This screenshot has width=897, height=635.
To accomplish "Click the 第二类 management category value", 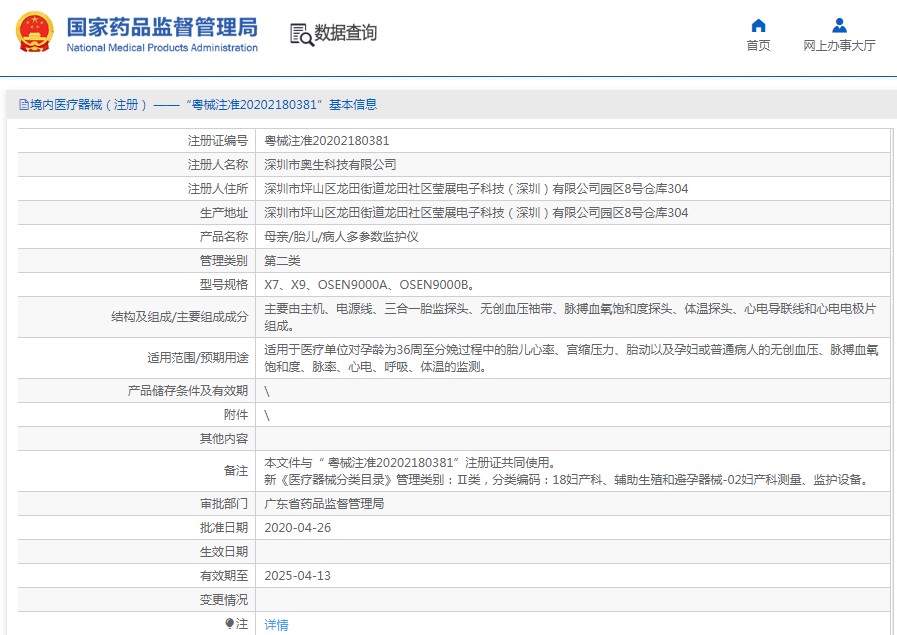I will pyautogui.click(x=282, y=261).
